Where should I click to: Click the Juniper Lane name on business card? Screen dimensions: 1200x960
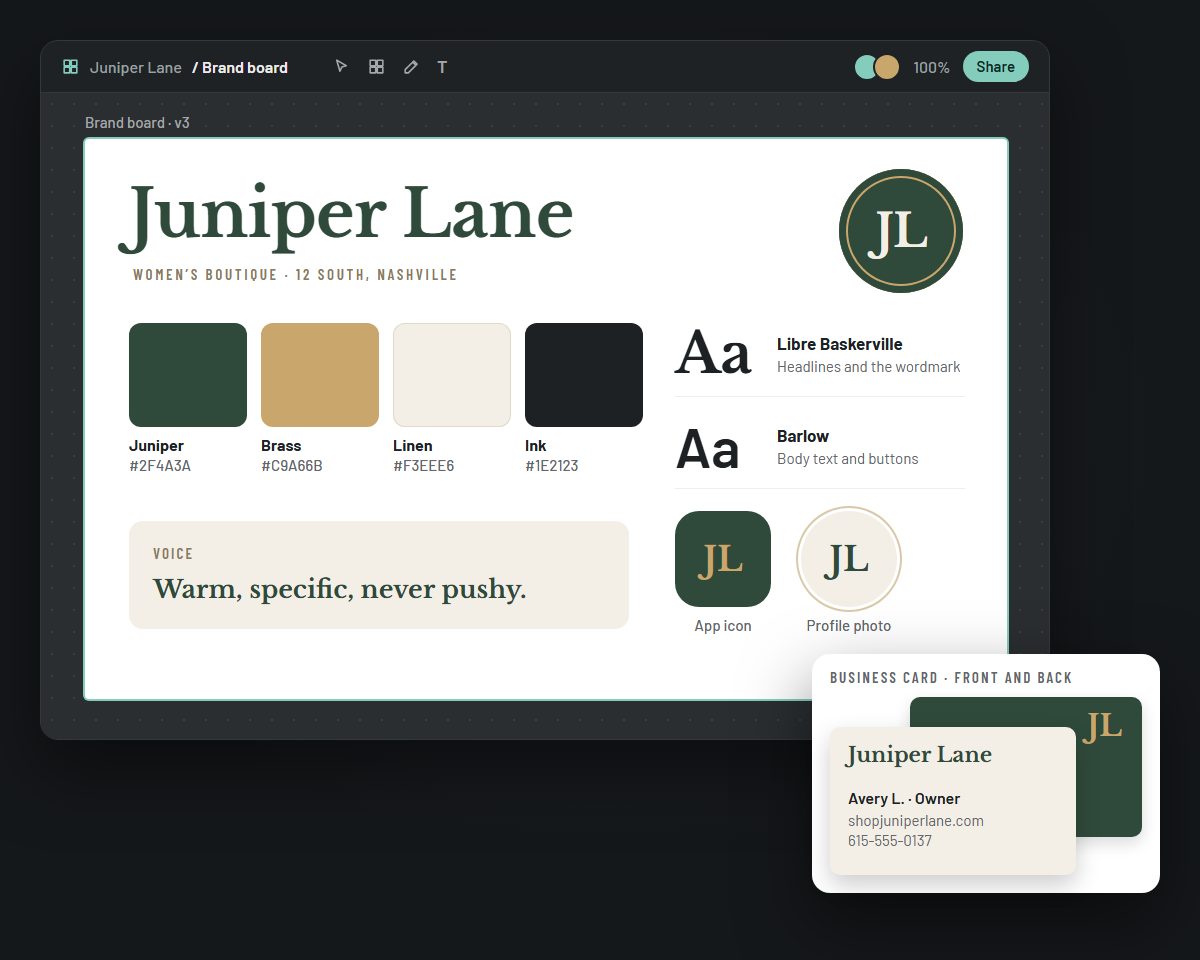pyautogui.click(x=919, y=755)
